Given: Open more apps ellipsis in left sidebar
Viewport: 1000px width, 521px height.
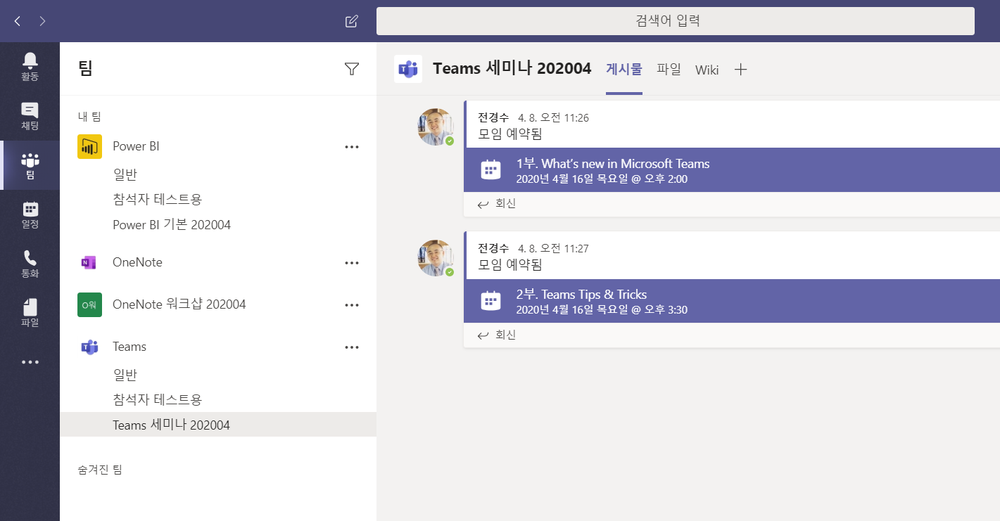Looking at the screenshot, I should click(x=30, y=362).
